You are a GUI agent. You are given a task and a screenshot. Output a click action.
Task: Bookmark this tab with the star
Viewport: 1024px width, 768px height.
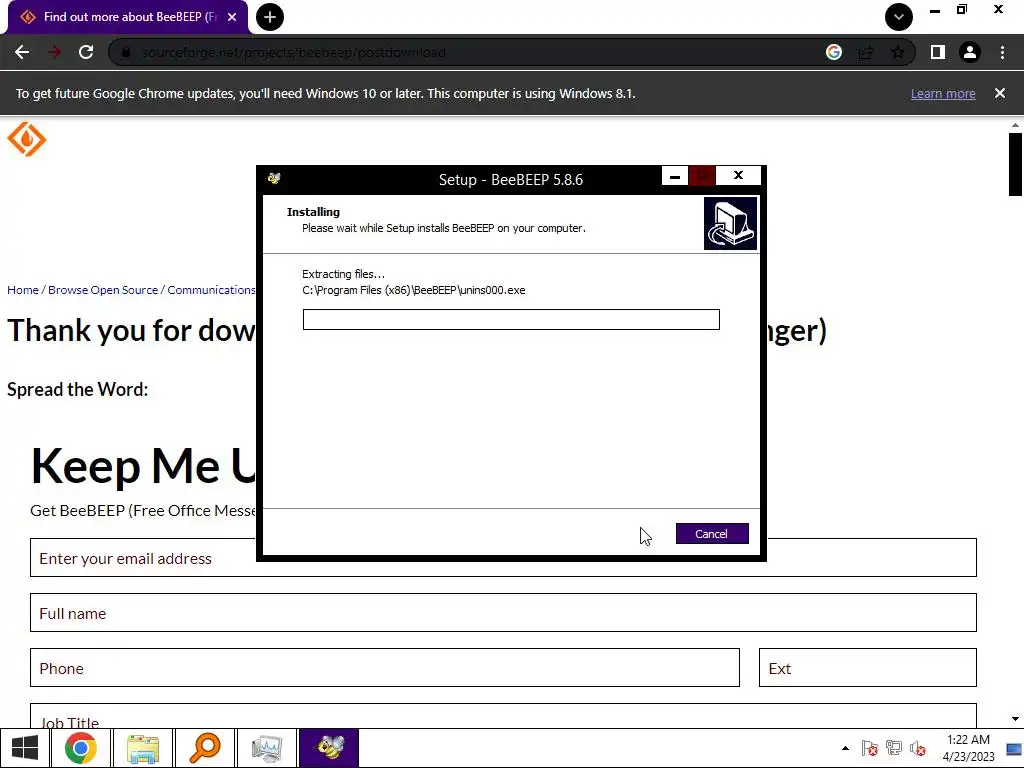[898, 52]
